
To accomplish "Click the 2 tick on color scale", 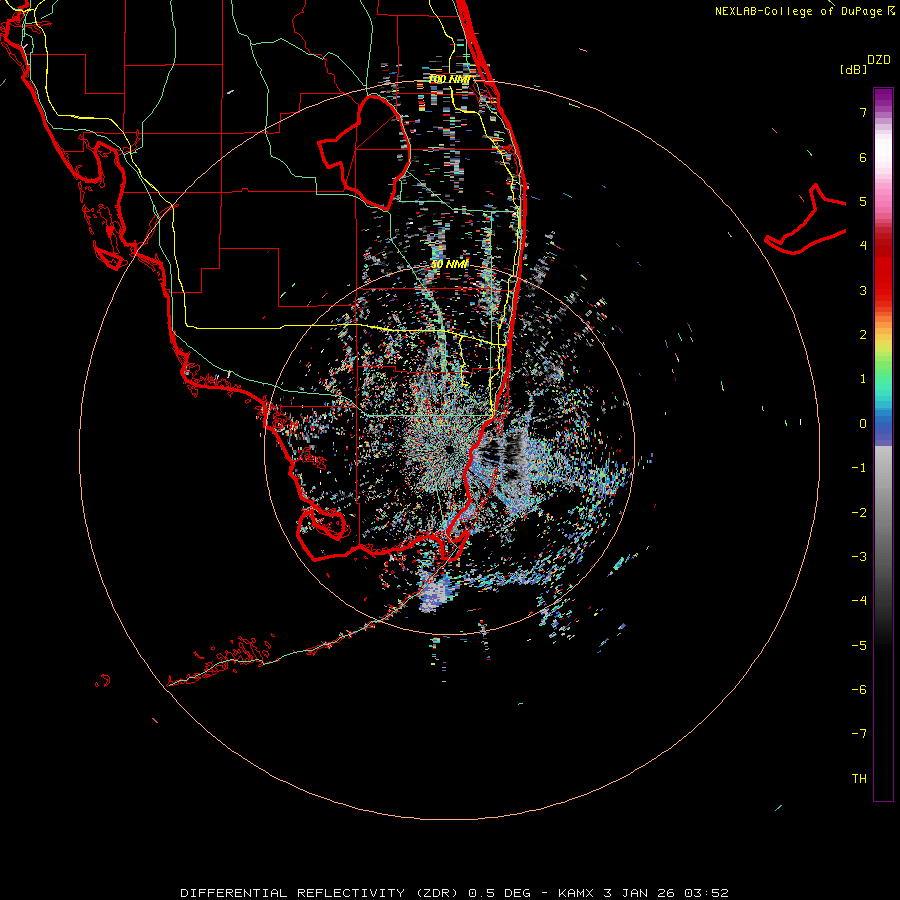I will click(x=863, y=335).
